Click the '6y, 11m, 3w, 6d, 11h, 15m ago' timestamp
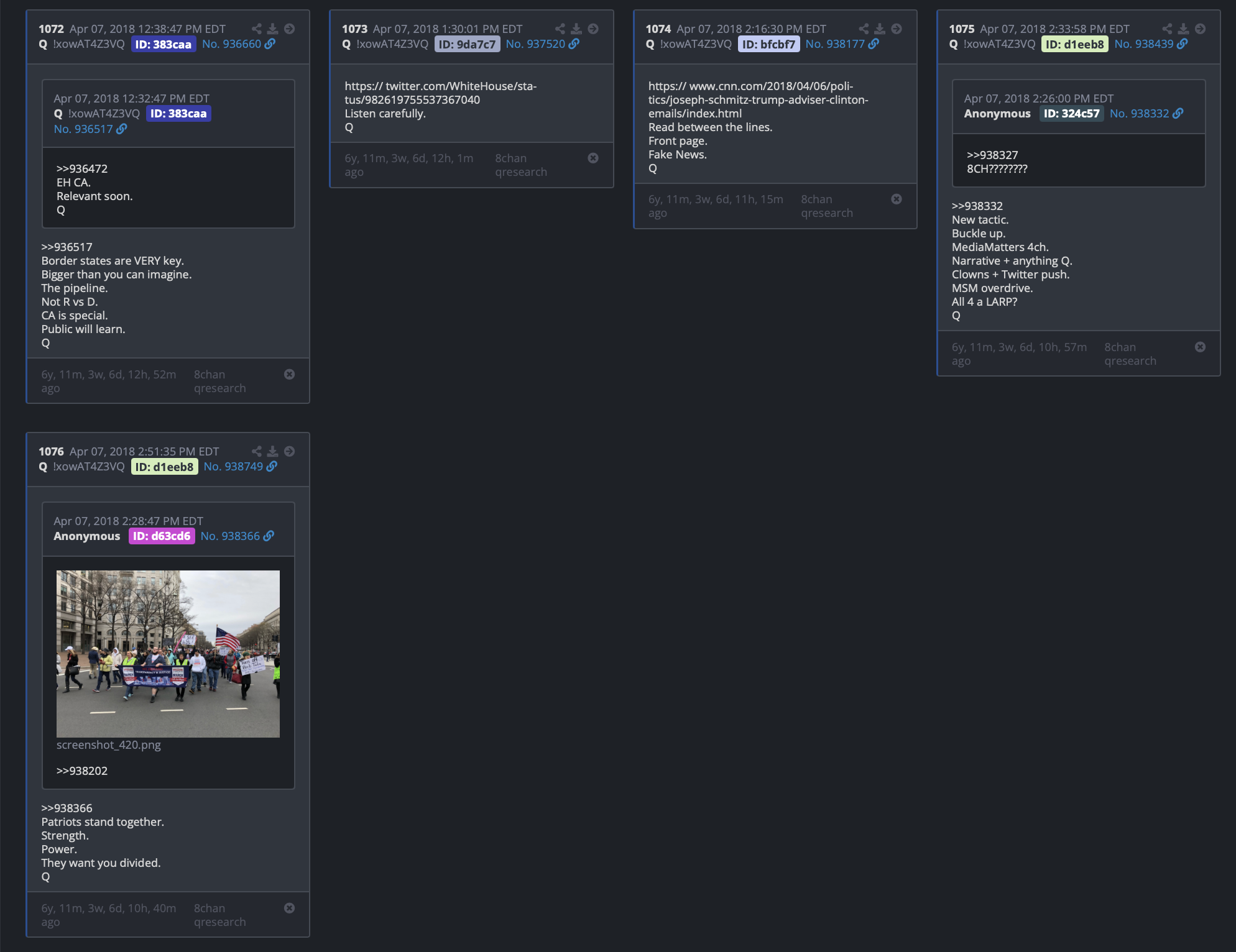 pos(716,206)
